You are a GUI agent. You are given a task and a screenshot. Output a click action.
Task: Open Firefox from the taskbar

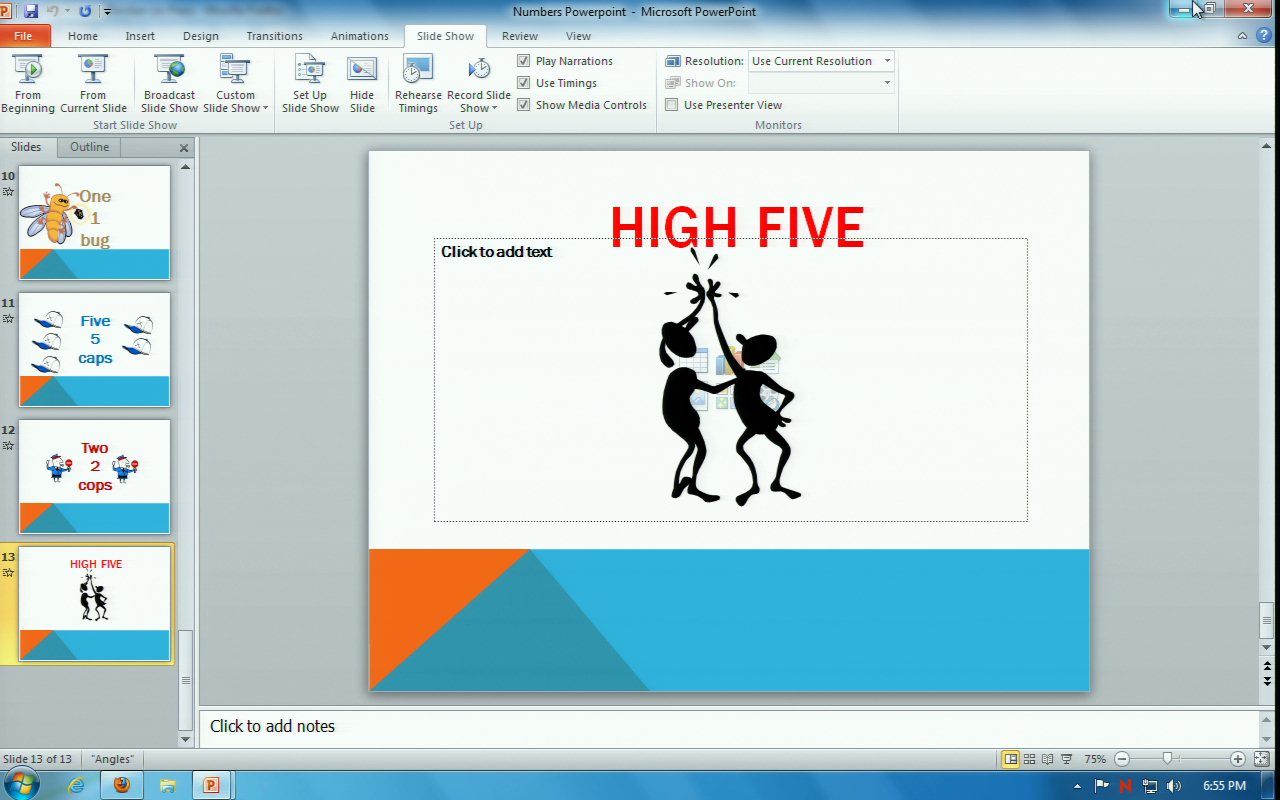[122, 785]
